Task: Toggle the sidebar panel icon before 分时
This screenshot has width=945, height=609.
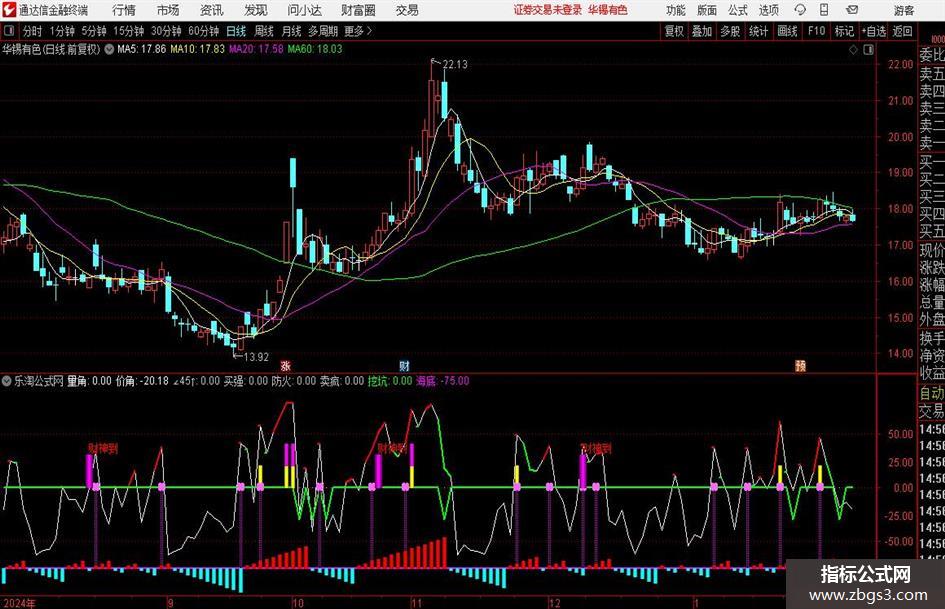Action: coord(9,31)
